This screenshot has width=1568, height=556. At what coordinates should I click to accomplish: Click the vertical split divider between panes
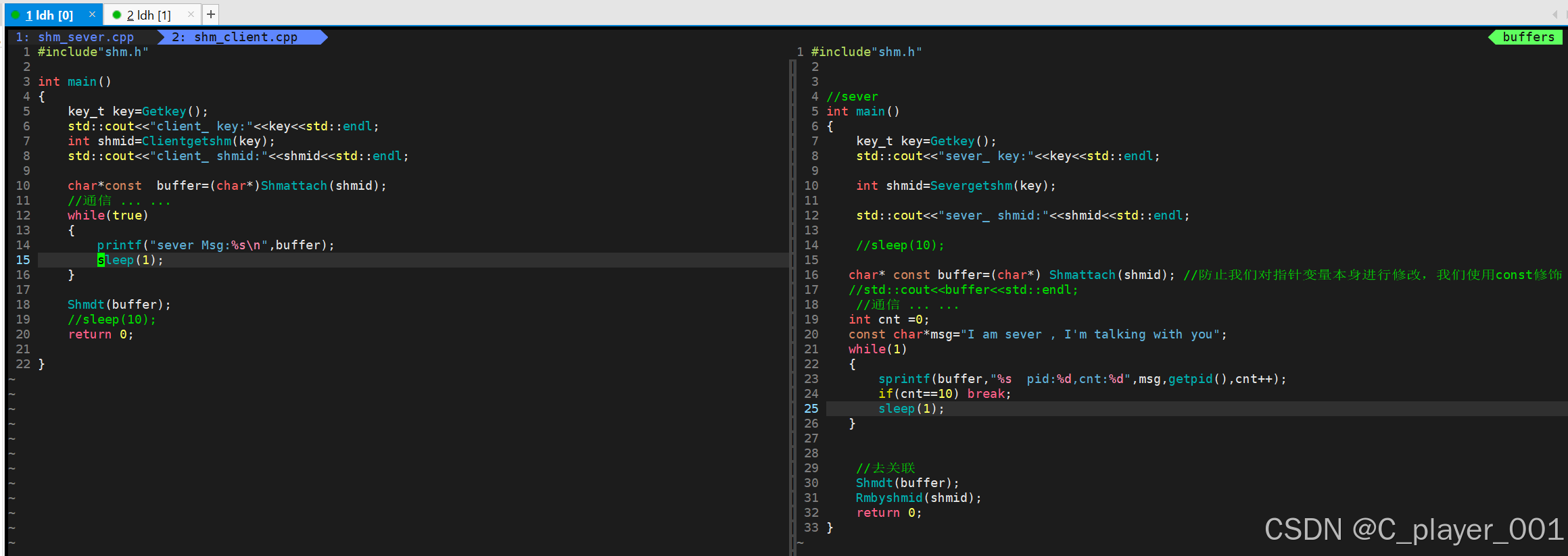click(792, 304)
